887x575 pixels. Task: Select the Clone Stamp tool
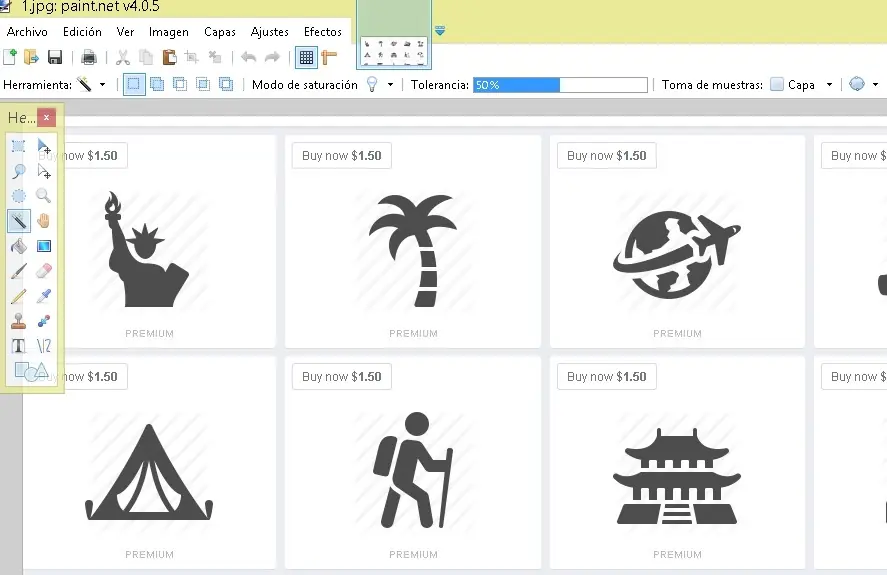pos(19,321)
